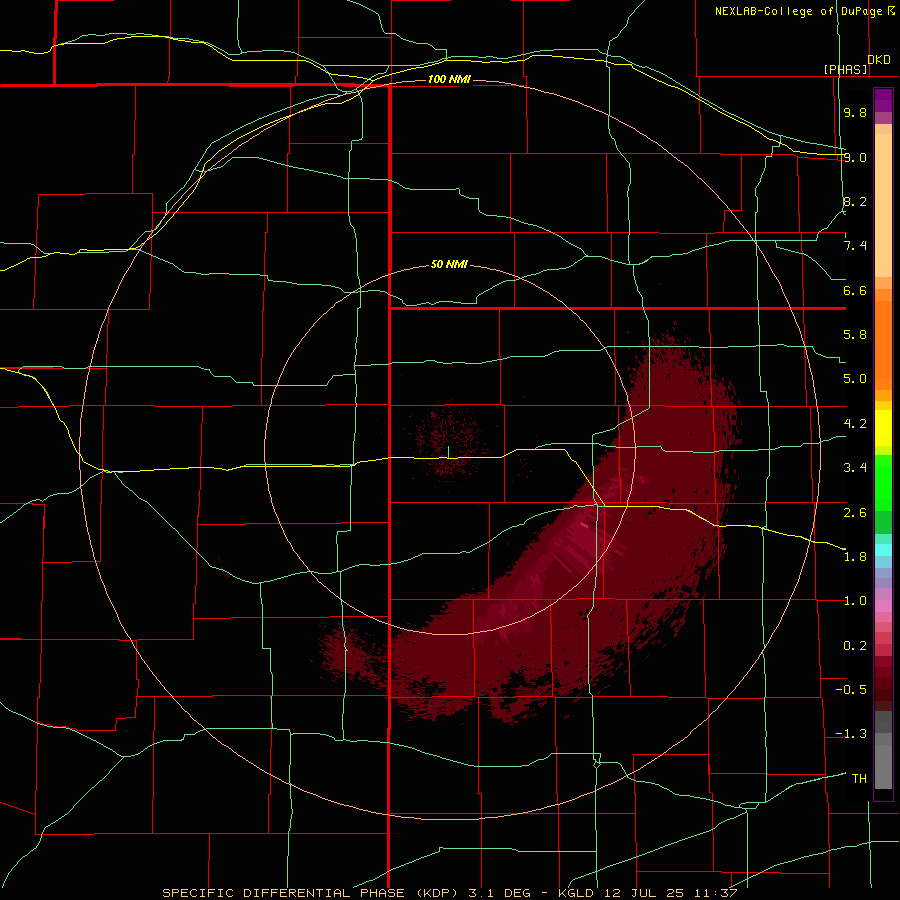The image size is (900, 900).
Task: Click the 1.8 value on the color scale
Action: (855, 557)
